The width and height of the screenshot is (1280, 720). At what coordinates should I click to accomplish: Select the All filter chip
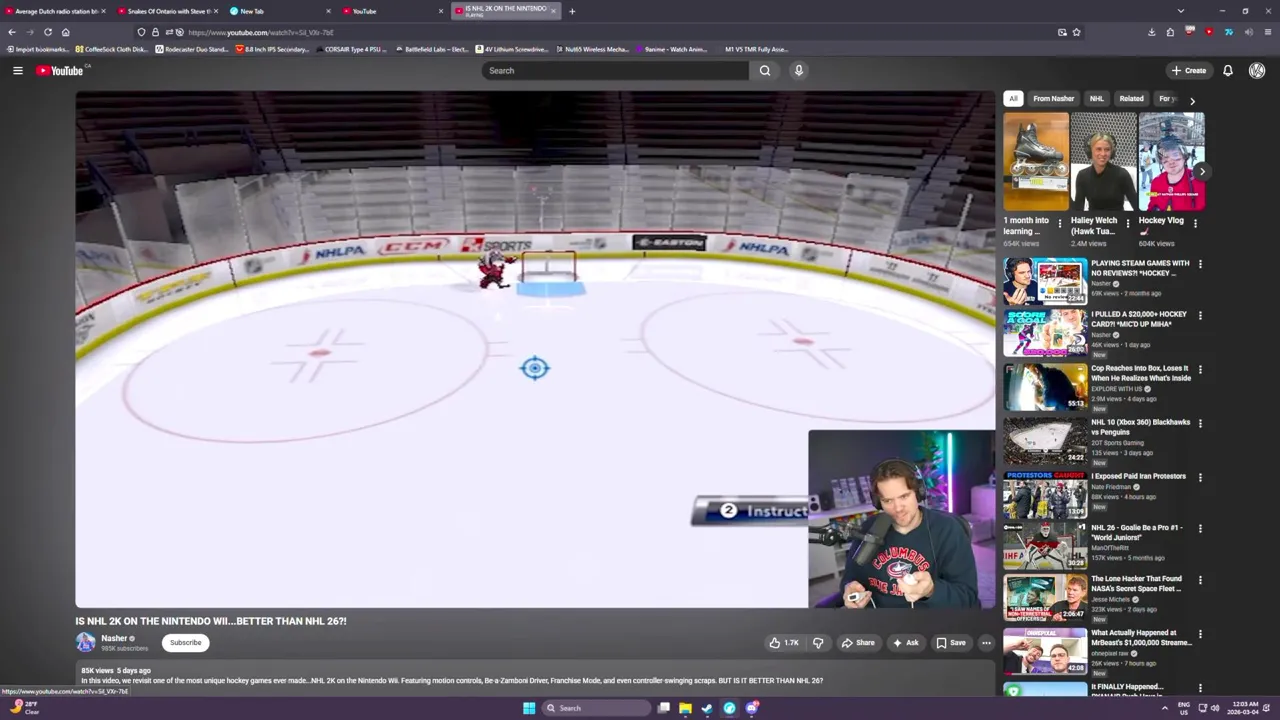(x=1013, y=99)
